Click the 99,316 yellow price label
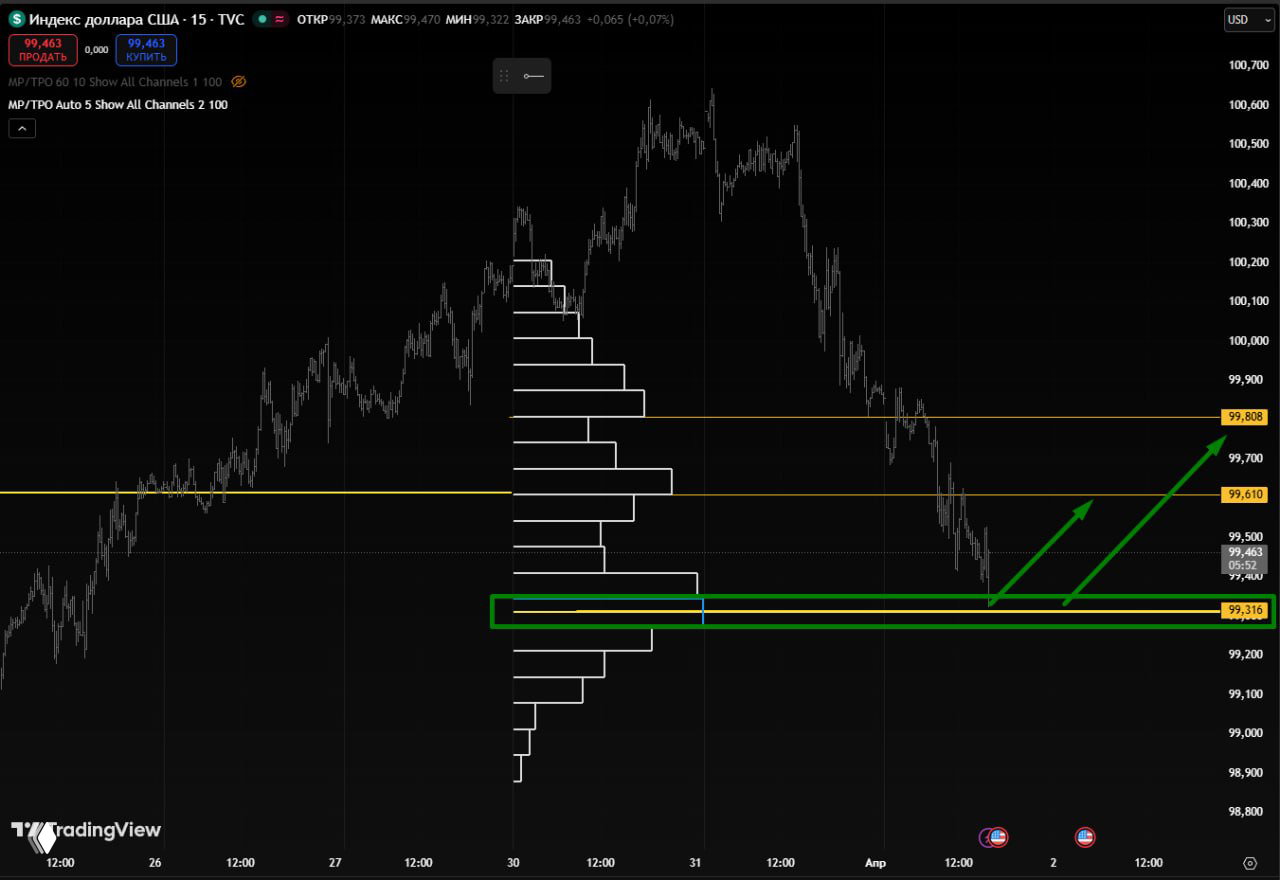This screenshot has width=1280, height=880. point(1246,611)
